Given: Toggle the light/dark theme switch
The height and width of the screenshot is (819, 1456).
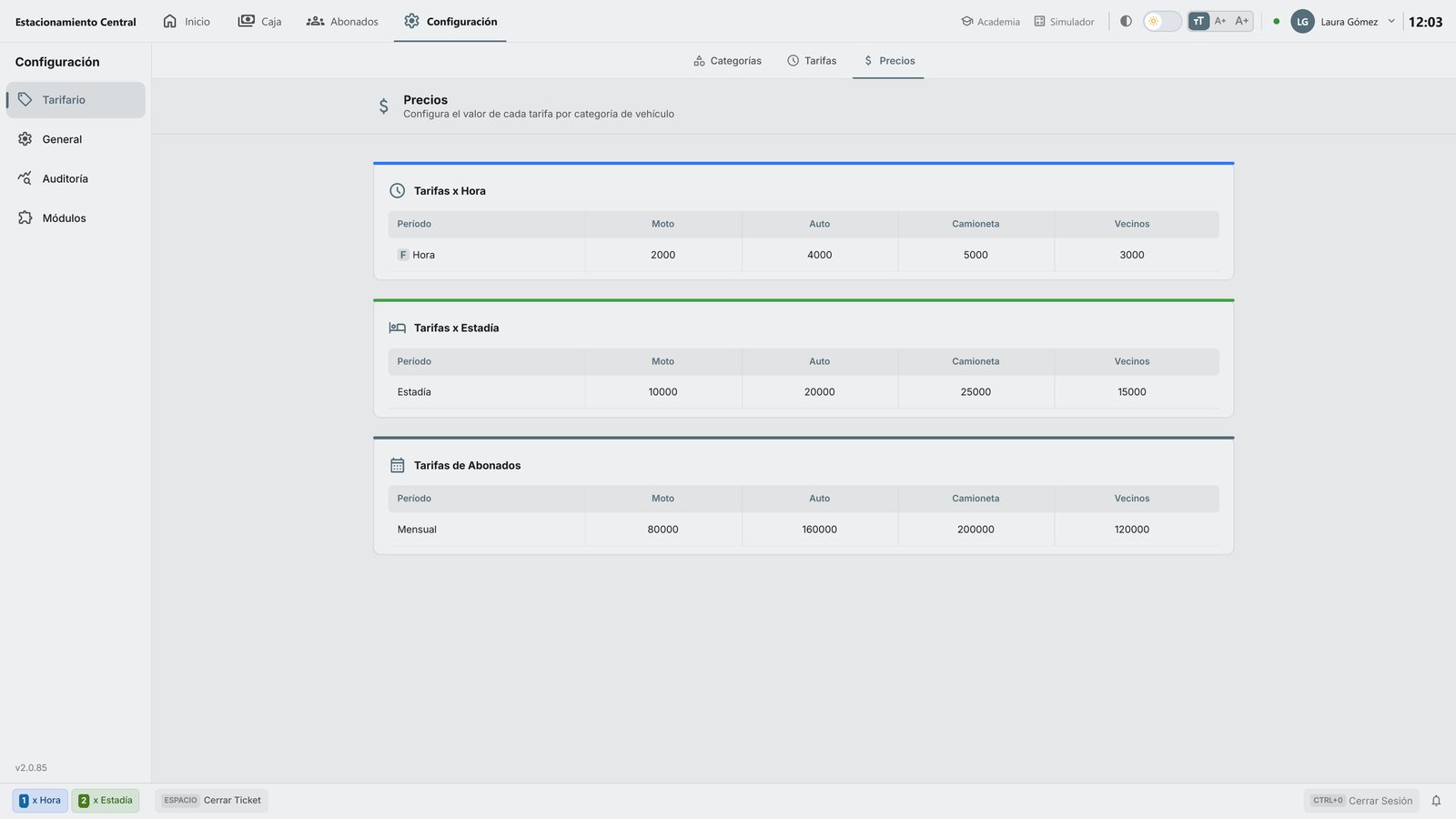Looking at the screenshot, I should 1162,21.
